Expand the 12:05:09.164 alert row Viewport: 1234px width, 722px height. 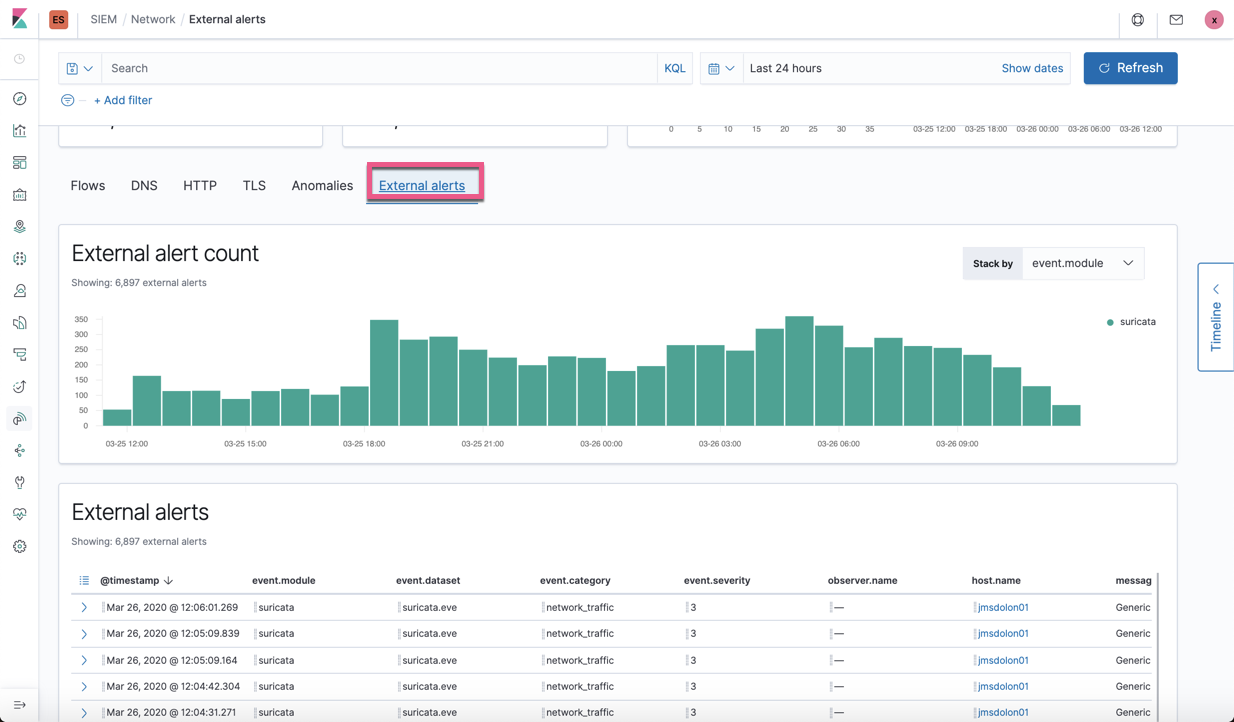(x=84, y=660)
